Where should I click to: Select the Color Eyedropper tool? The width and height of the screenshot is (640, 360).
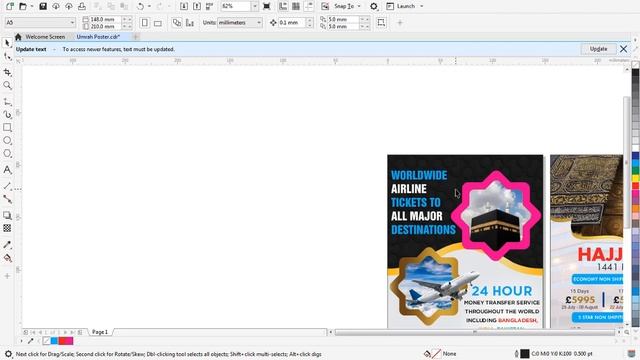7,244
